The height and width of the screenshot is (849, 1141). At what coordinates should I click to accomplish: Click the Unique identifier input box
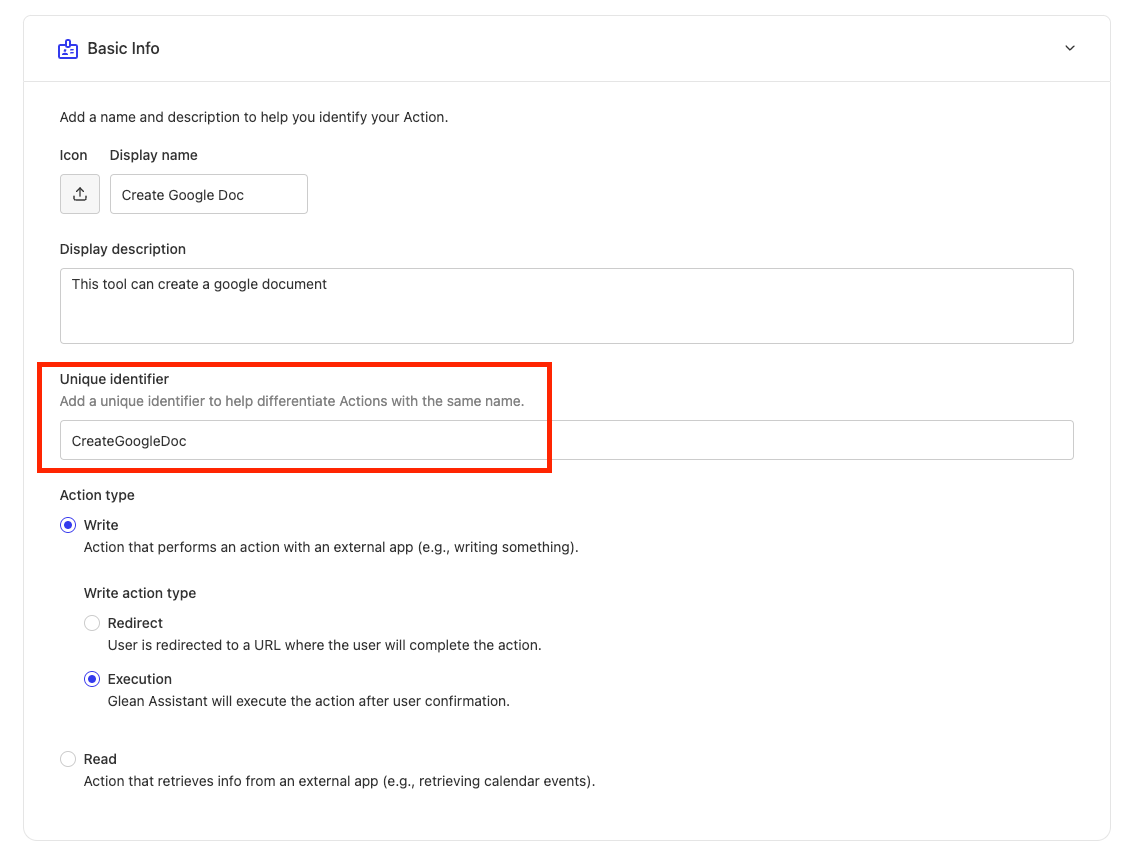[566, 440]
